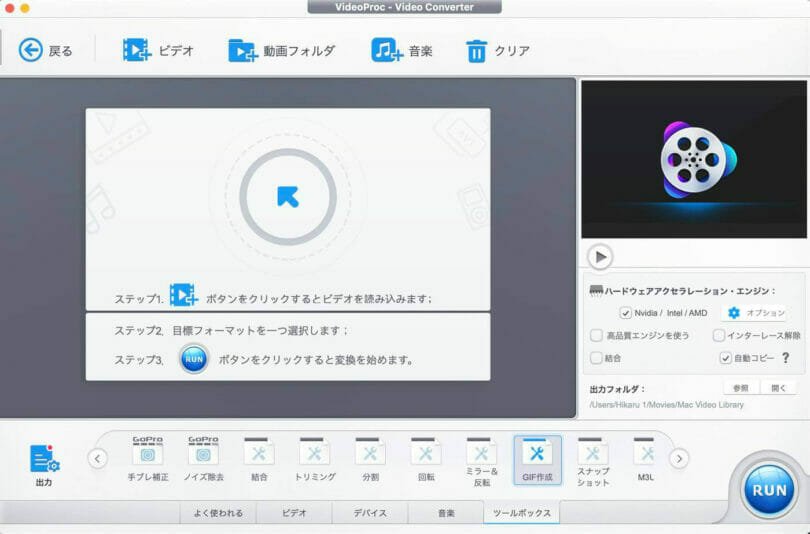Click the small RUN icon in ステップ3
Screen dimensions: 810x534
tap(194, 359)
